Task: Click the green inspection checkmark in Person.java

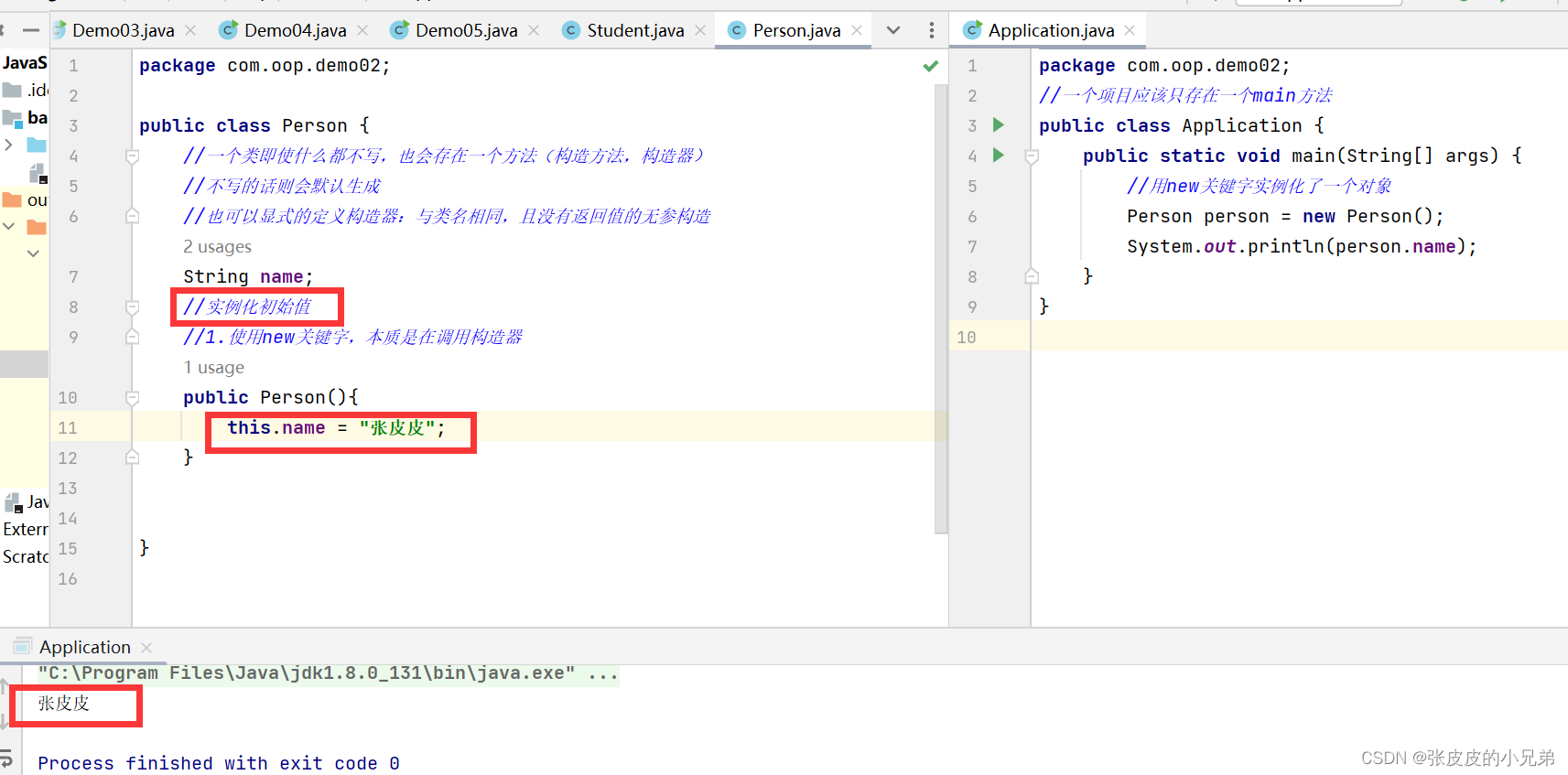Action: pos(931,66)
